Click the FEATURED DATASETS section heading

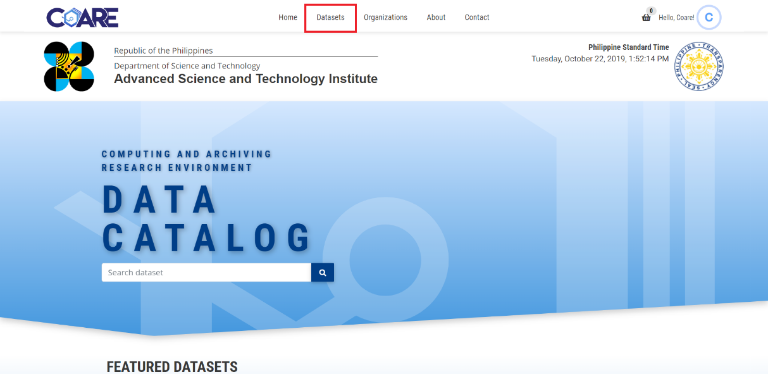coord(172,367)
